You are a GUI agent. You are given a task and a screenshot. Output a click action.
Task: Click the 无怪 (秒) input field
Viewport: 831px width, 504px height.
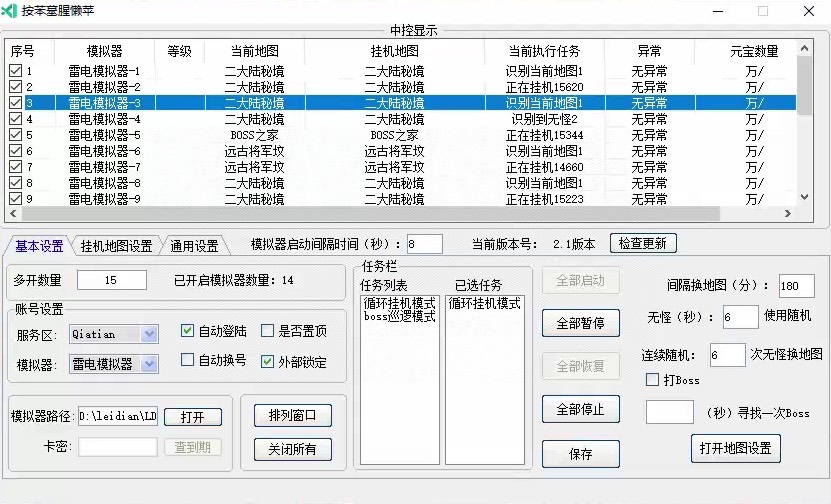[740, 317]
